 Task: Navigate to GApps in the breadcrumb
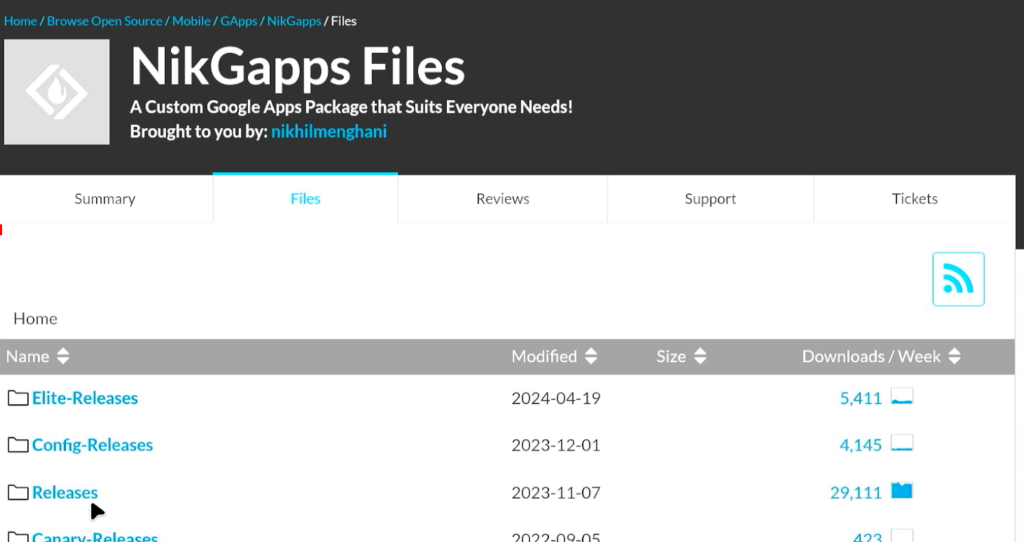[x=238, y=21]
